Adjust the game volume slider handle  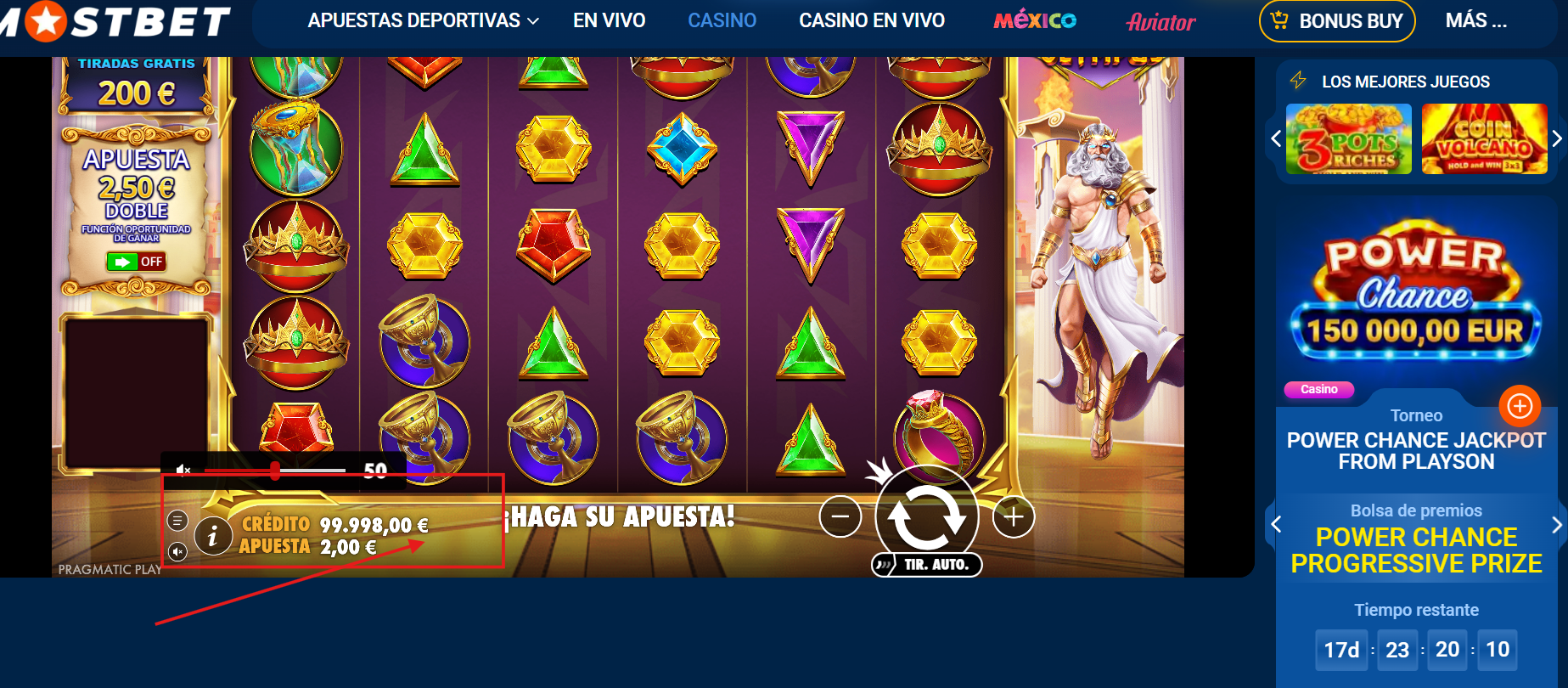coord(275,471)
